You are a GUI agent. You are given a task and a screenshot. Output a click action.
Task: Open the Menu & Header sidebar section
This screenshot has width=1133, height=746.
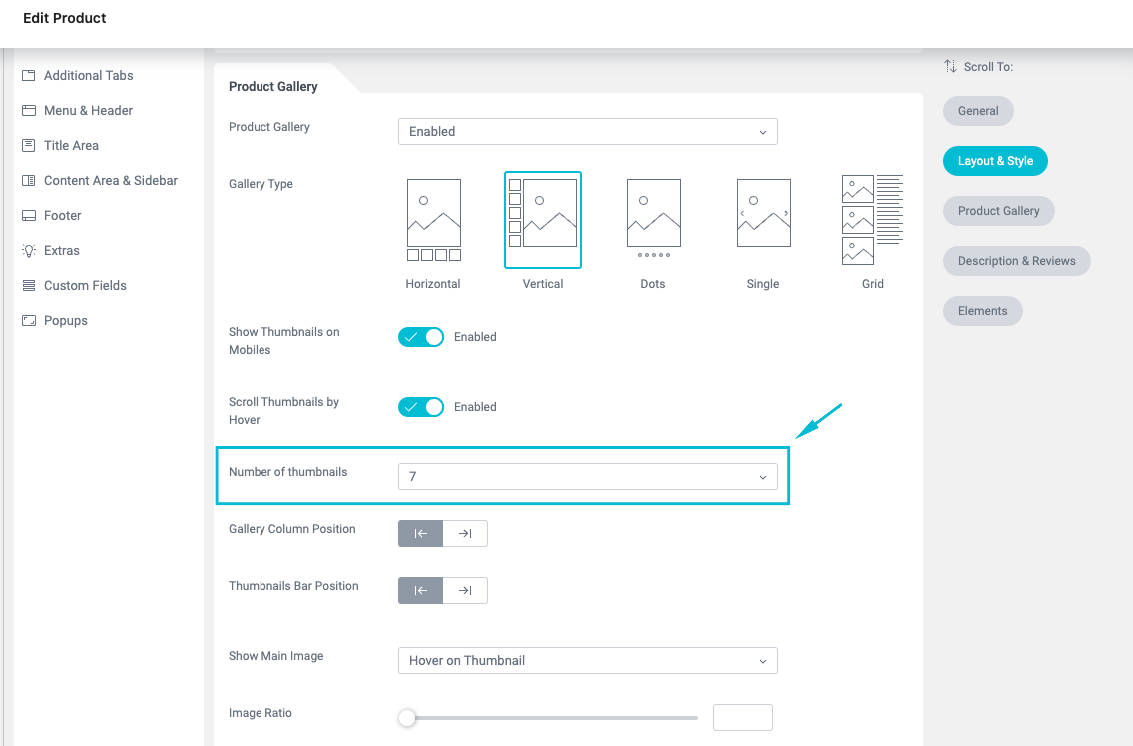[x=88, y=111]
